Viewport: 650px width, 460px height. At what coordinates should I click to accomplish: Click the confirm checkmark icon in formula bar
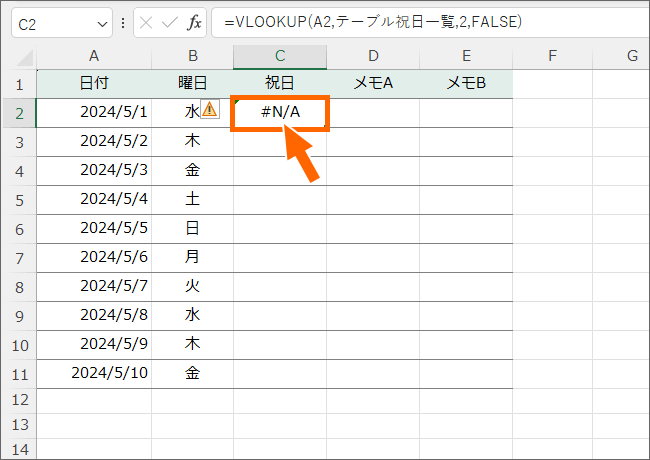coord(170,22)
